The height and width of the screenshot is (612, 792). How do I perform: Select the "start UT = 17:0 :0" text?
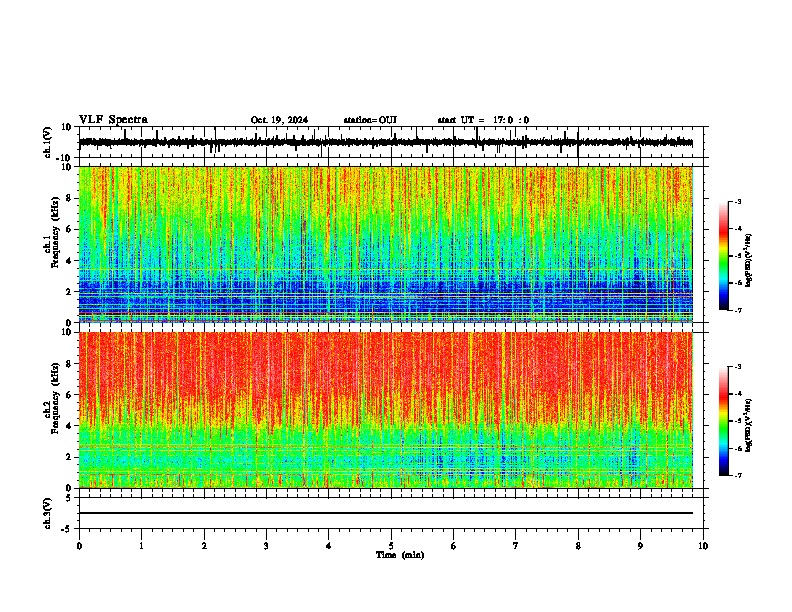click(483, 120)
